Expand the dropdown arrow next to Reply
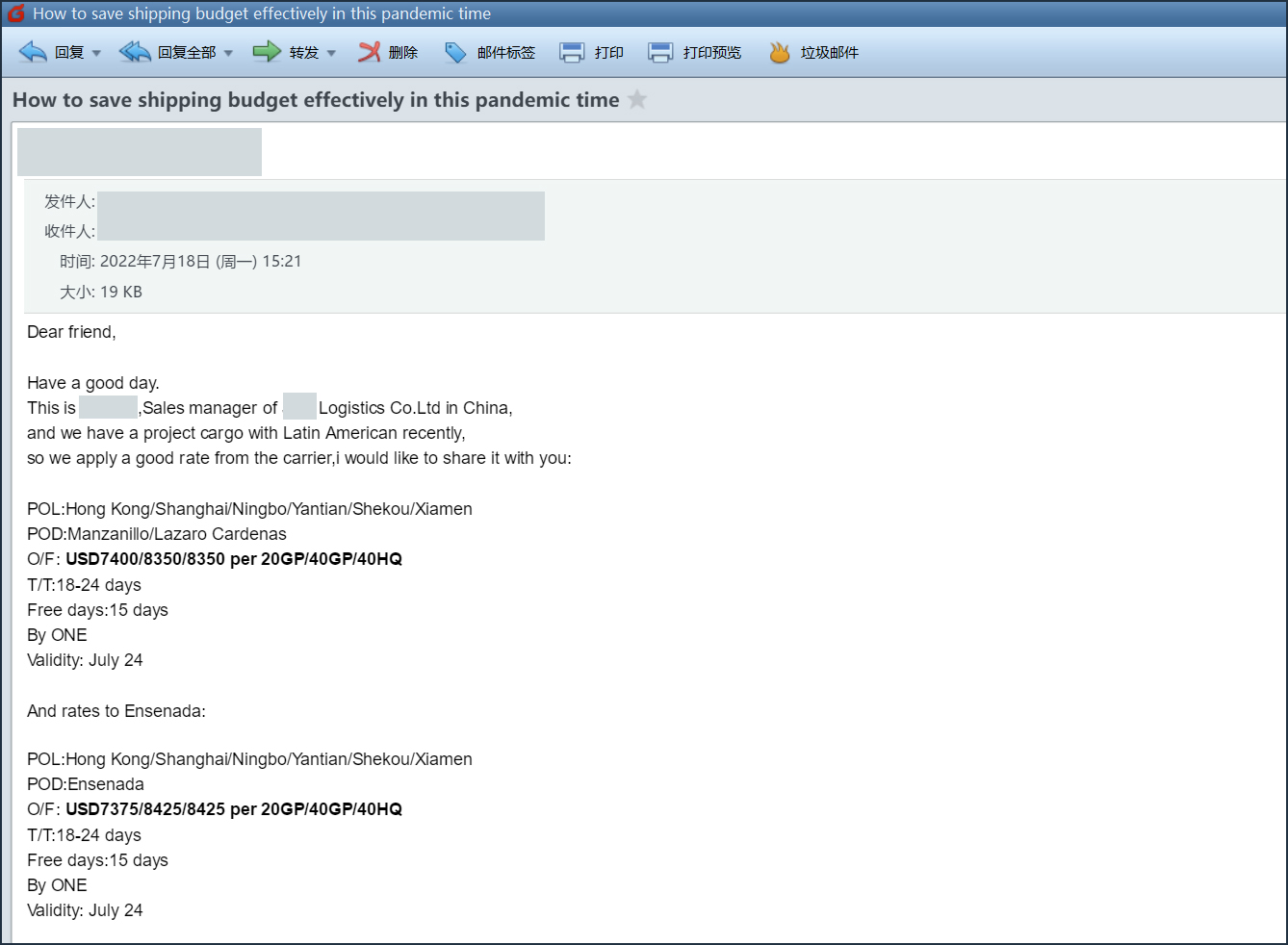This screenshot has height=945, width=1288. point(96,53)
